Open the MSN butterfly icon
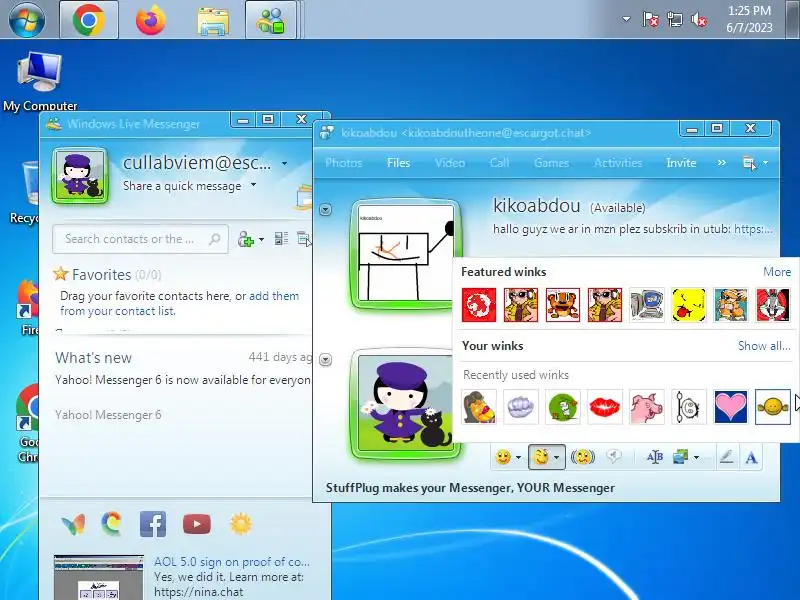800x600 pixels. (73, 524)
